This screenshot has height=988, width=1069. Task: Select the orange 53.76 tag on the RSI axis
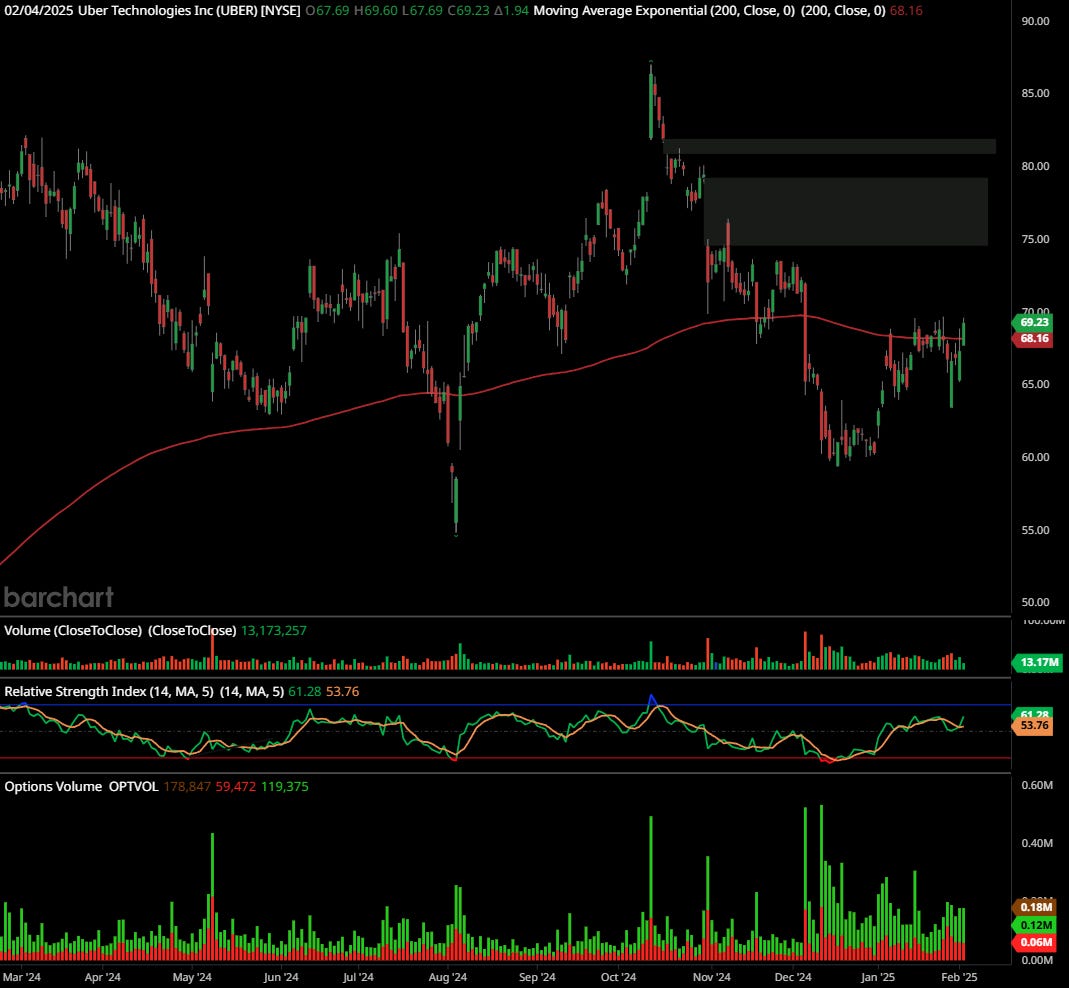point(1034,725)
